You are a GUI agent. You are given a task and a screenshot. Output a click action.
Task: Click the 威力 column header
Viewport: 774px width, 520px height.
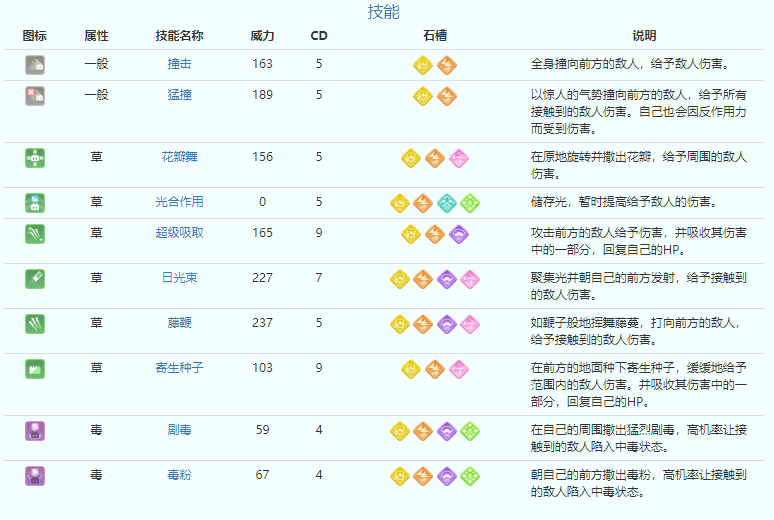(x=262, y=36)
